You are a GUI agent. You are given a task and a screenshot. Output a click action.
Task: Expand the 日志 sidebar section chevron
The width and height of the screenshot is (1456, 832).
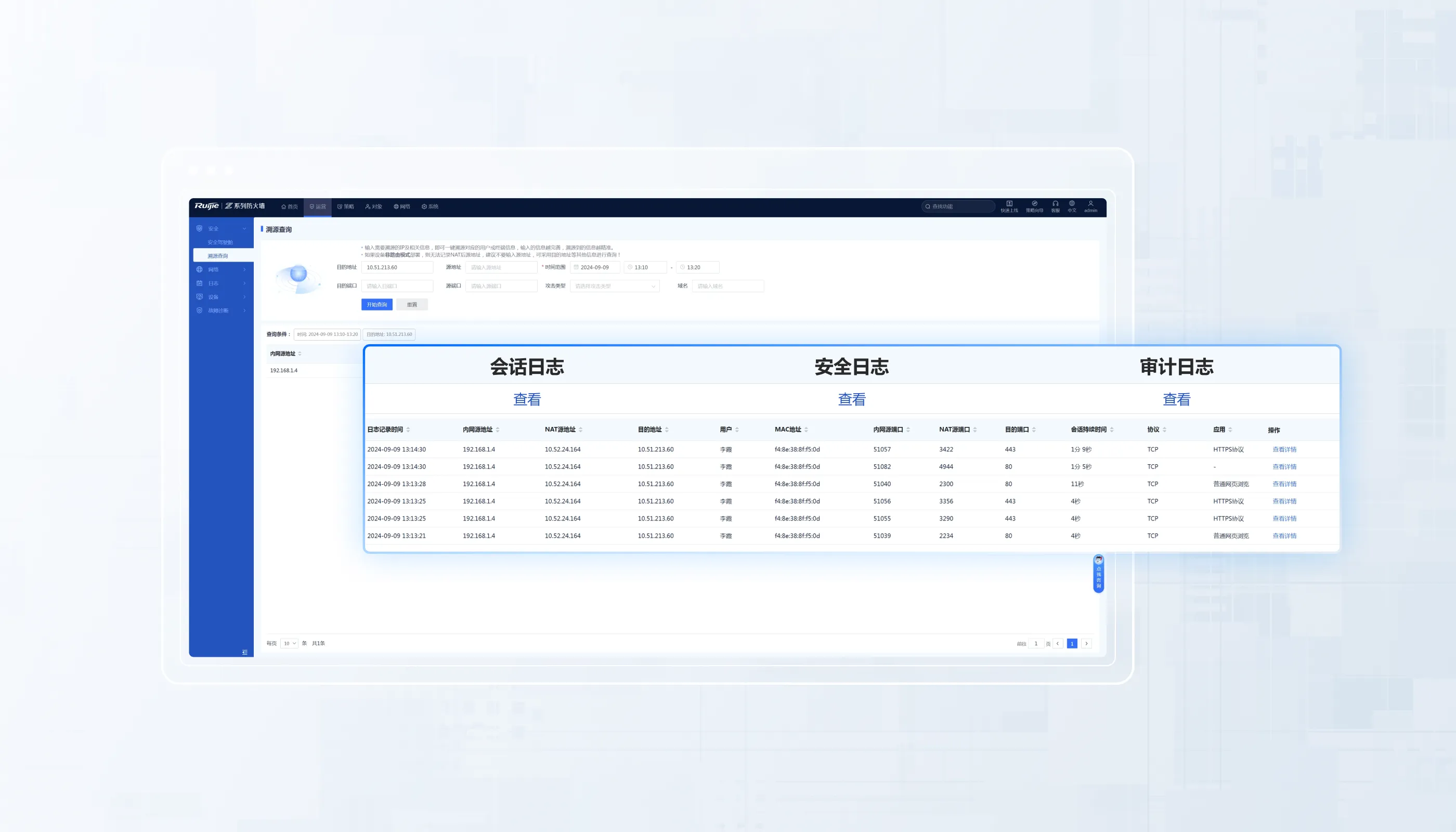[244, 283]
